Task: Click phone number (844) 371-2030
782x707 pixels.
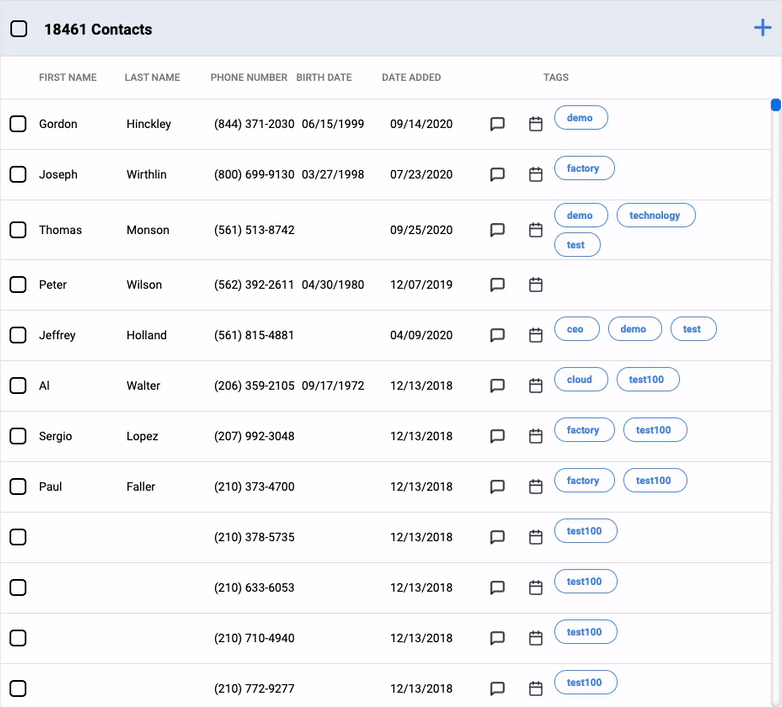Action: coord(254,124)
